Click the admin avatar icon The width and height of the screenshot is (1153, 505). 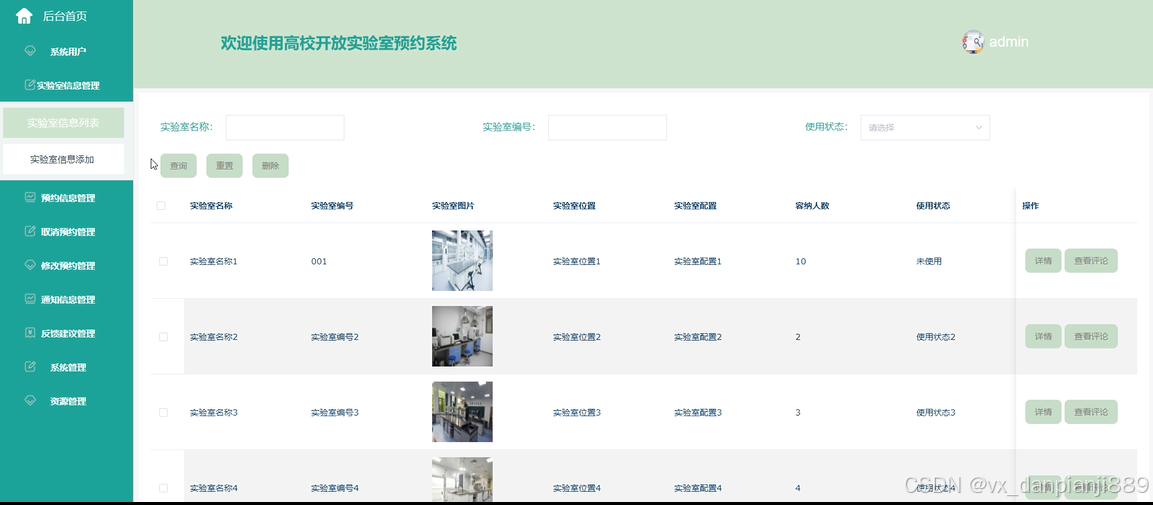tap(973, 42)
